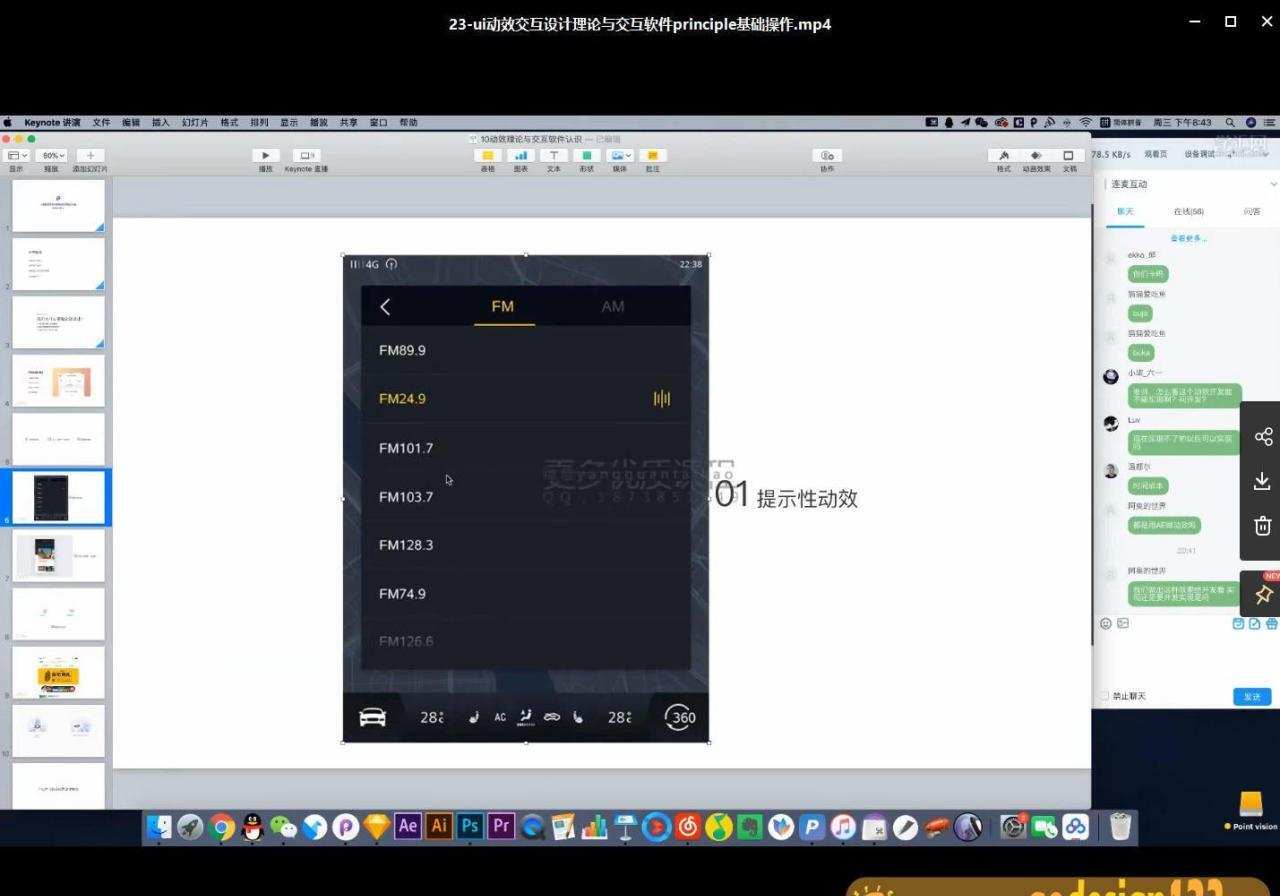
Task: Switch to the AM tab in radio mockup
Action: pyautogui.click(x=613, y=306)
